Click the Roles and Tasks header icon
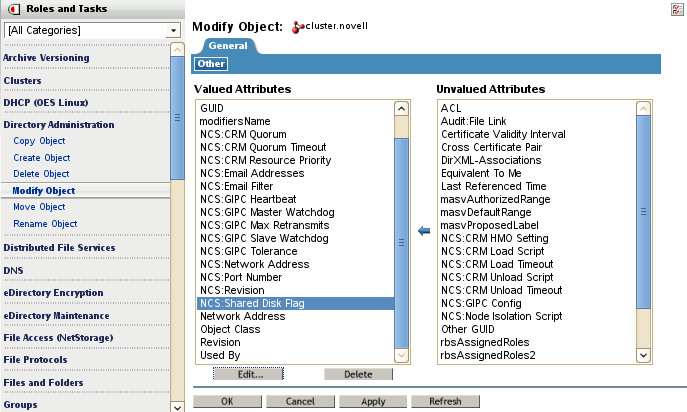 click(14, 9)
